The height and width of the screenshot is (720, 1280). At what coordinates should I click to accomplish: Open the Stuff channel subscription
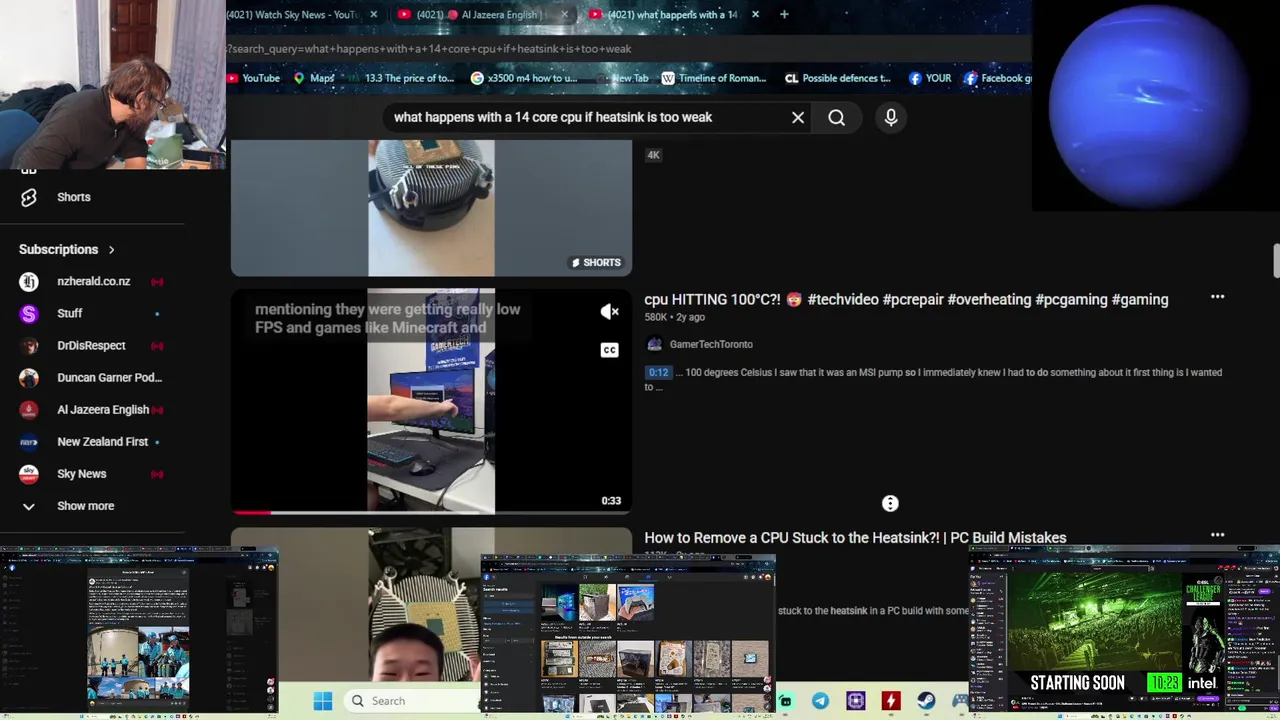tap(69, 314)
